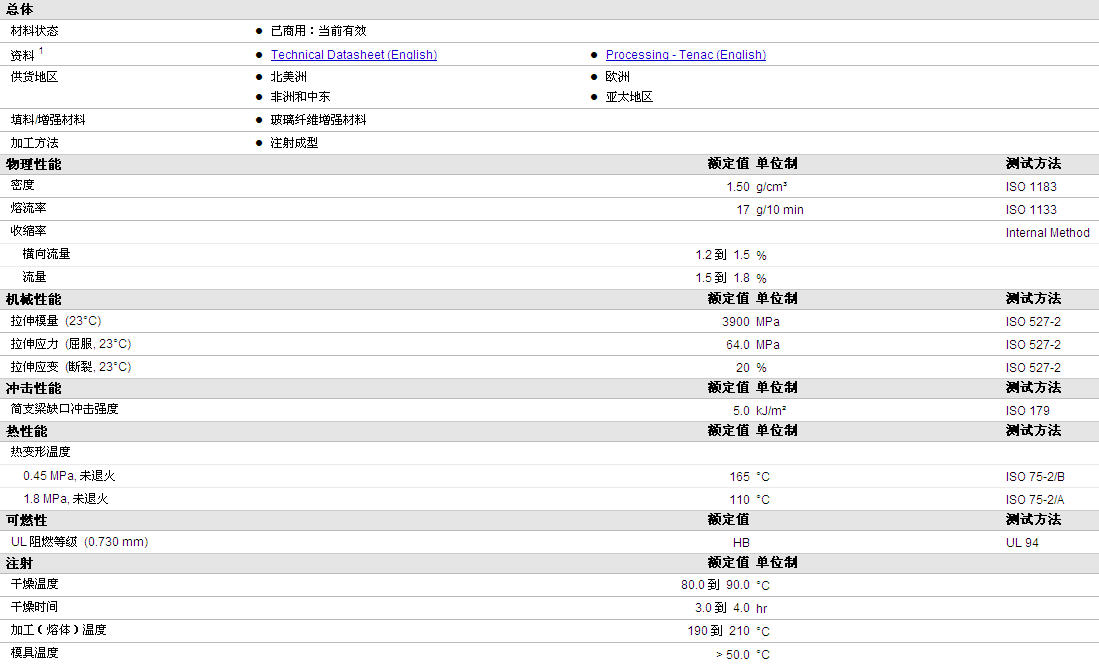Image resolution: width=1099 pixels, height=664 pixels.
Task: Open the Processing - Tenac (English) link
Action: 685,55
